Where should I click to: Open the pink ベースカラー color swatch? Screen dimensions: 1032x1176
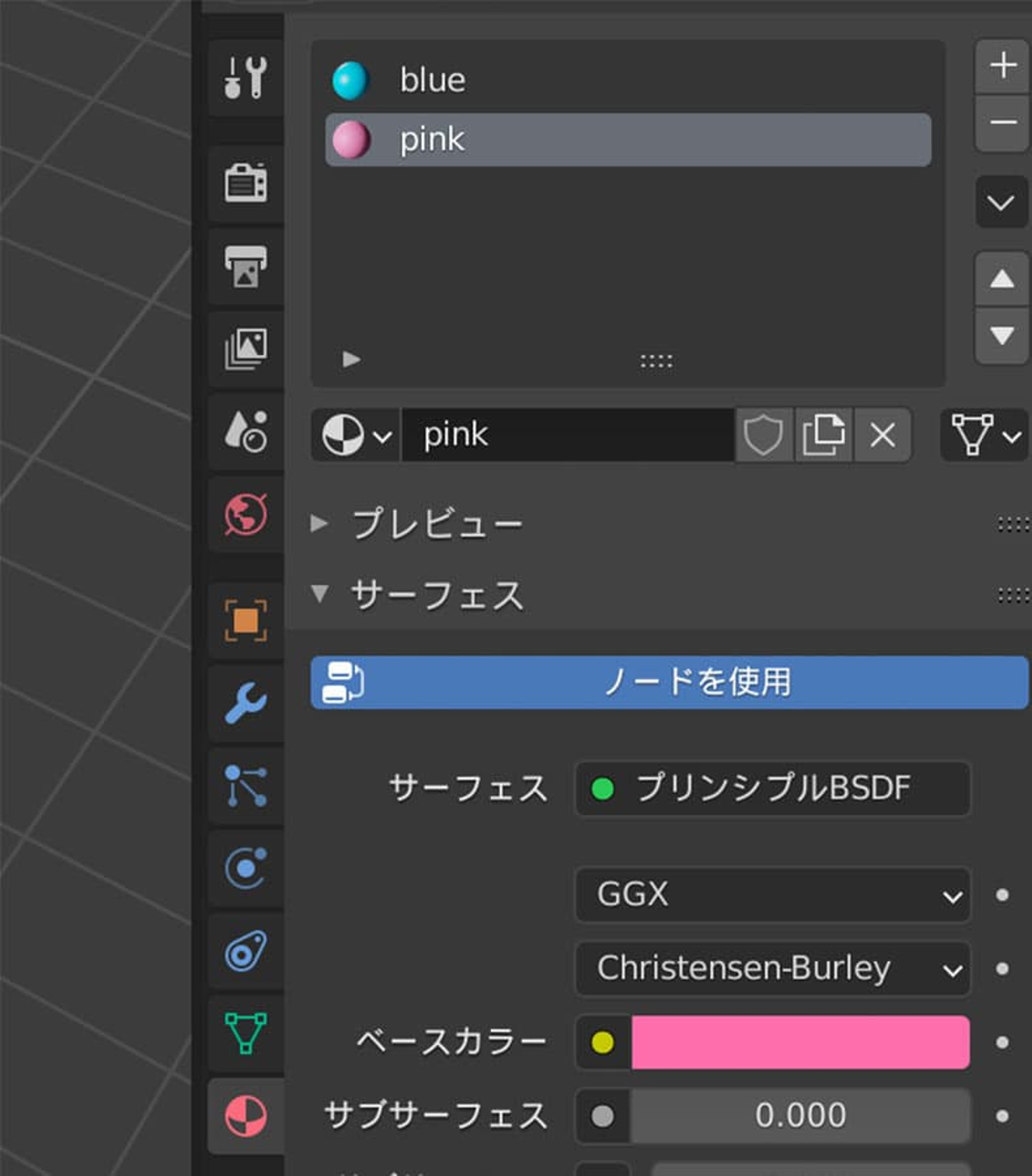(801, 1043)
